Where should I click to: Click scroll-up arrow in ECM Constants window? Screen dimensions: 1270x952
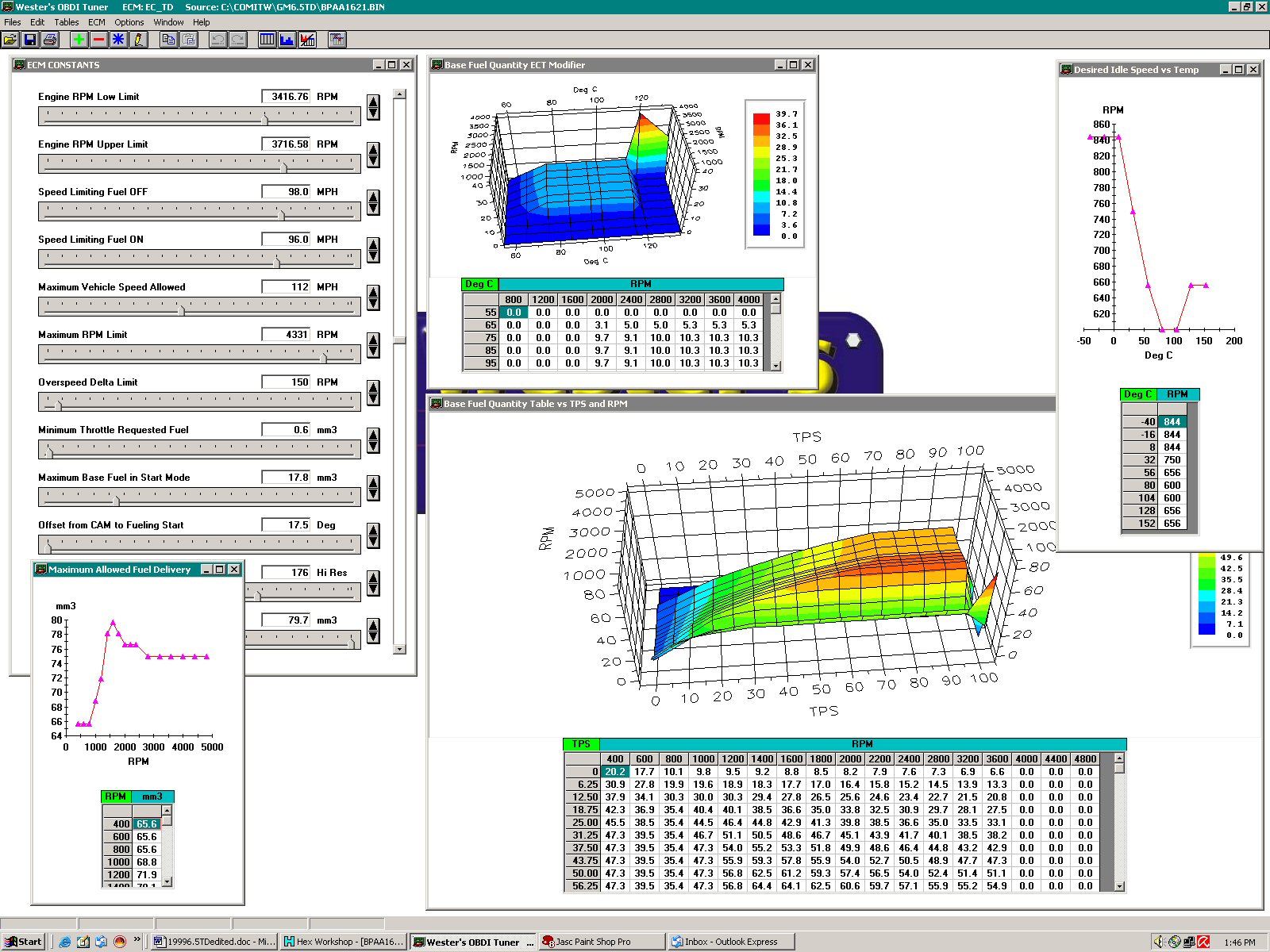pos(399,94)
